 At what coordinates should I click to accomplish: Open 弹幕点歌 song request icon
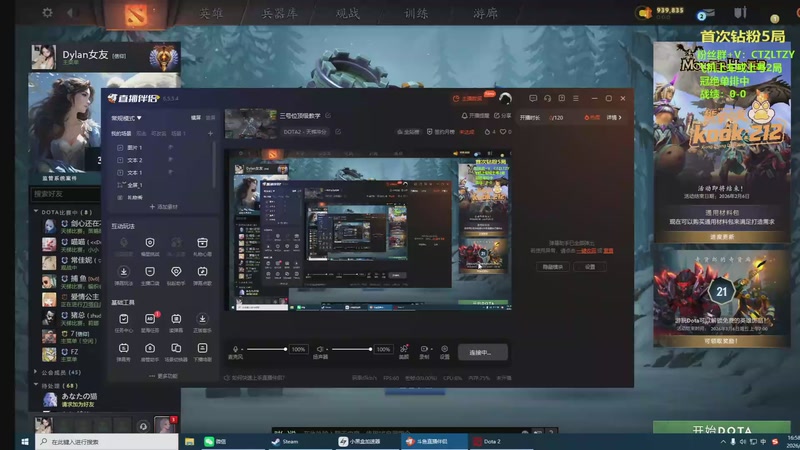[203, 272]
